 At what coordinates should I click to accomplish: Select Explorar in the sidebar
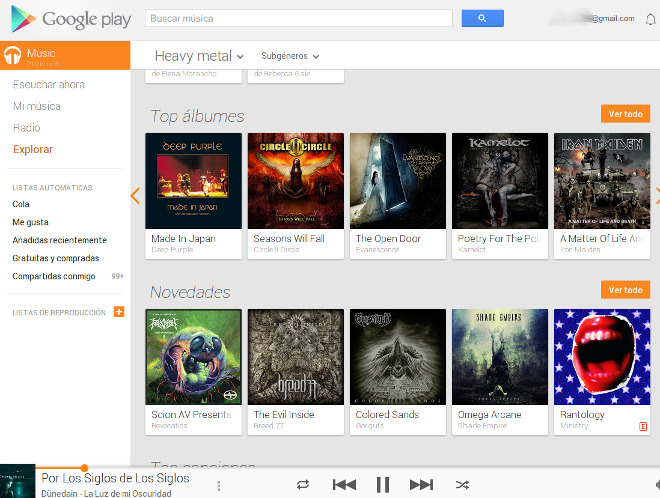tap(33, 149)
